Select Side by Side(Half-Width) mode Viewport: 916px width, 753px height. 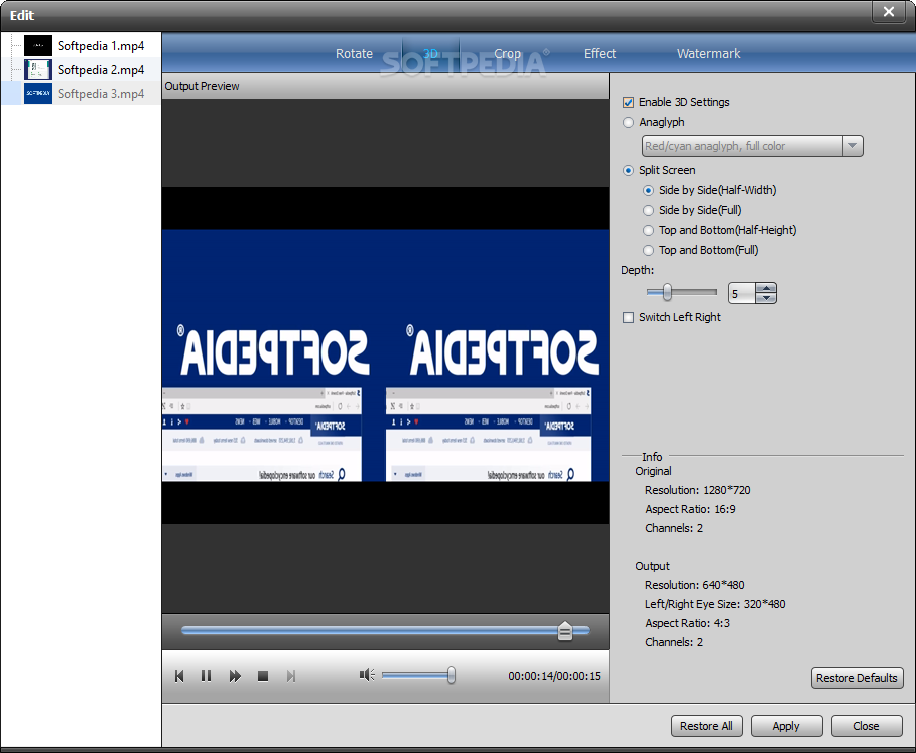point(648,190)
